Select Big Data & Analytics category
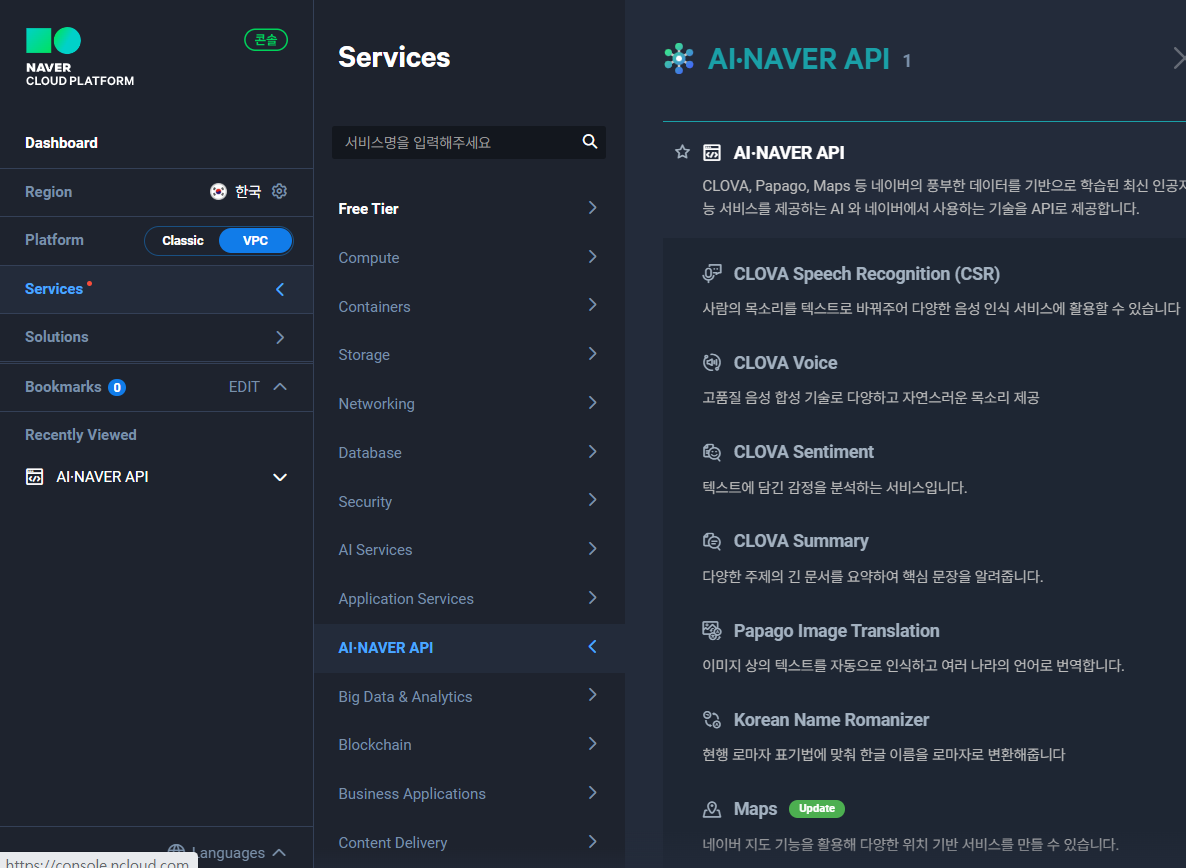Screen dimensions: 1186x868 point(469,696)
